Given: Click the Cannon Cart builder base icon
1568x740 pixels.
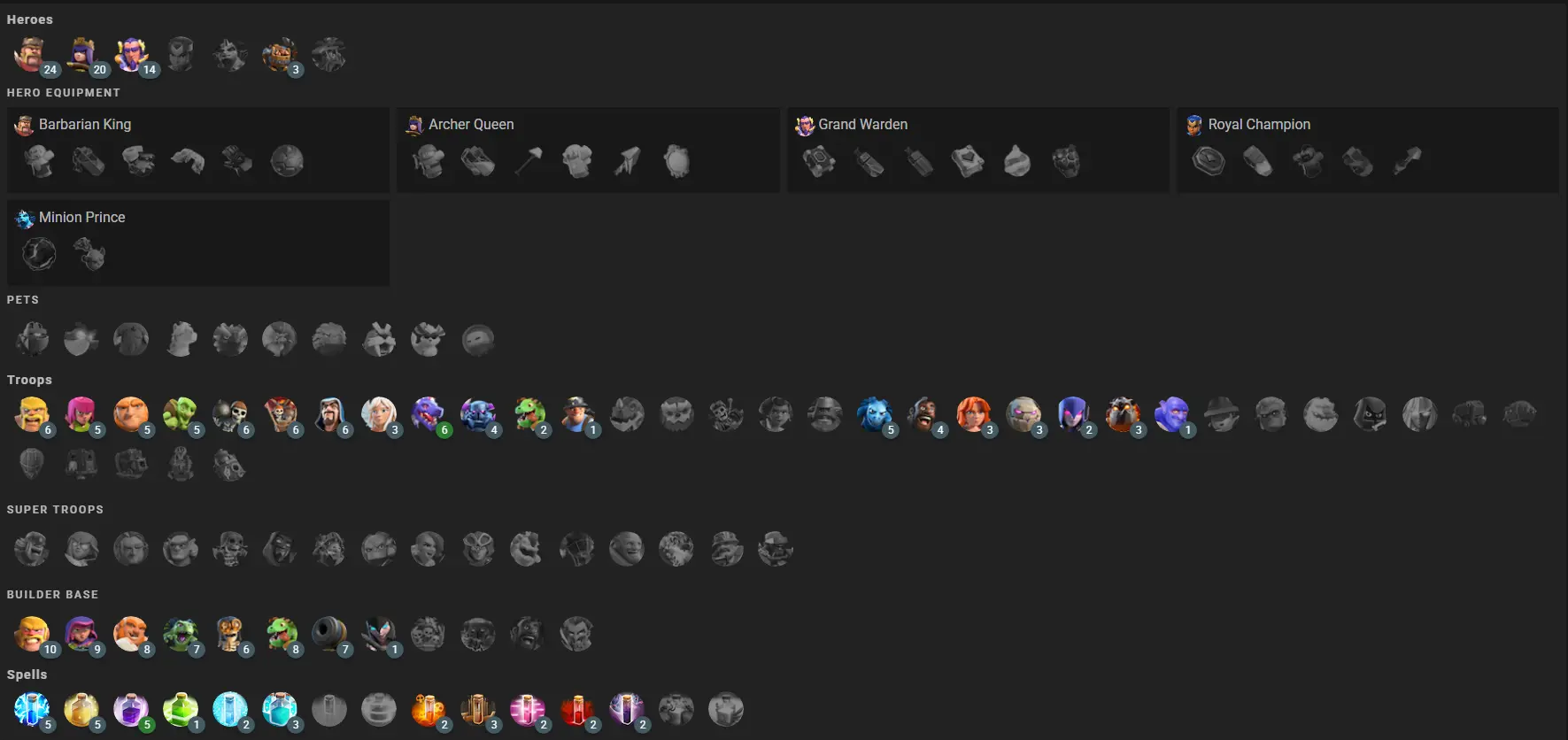Looking at the screenshot, I should [329, 634].
